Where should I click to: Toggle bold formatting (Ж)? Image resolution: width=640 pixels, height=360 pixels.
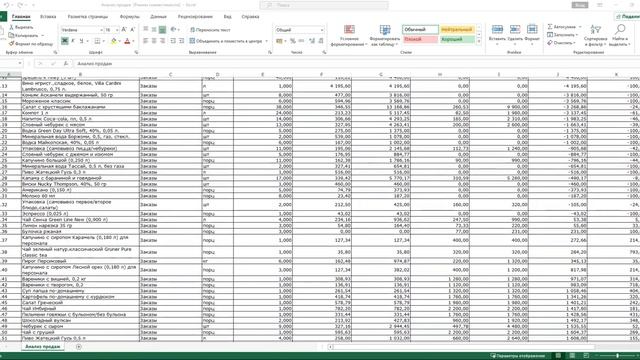point(64,41)
